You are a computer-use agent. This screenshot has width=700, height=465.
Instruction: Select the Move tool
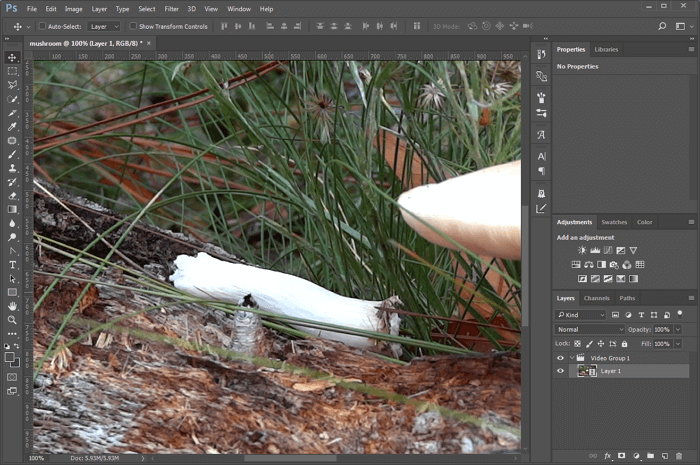[x=12, y=57]
